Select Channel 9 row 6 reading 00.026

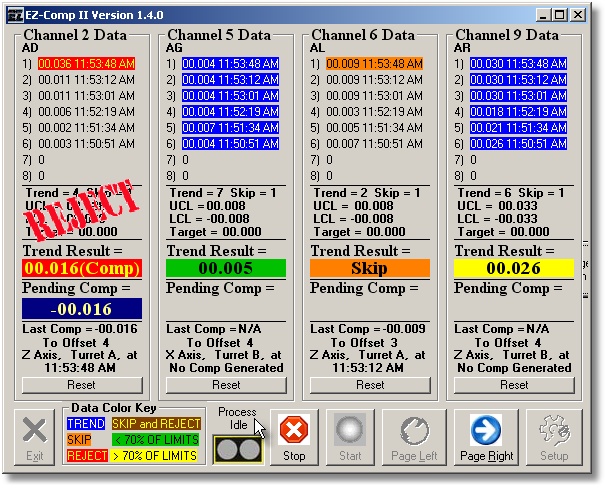pos(518,144)
